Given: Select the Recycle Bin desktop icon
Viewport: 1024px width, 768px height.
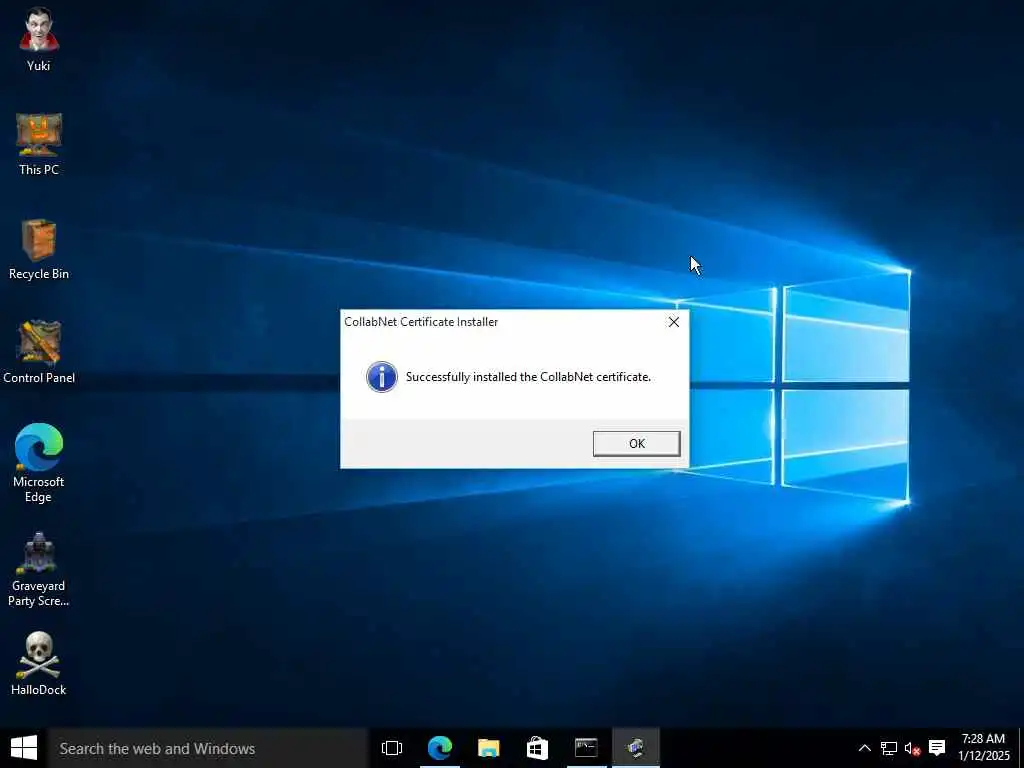Looking at the screenshot, I should click(39, 249).
